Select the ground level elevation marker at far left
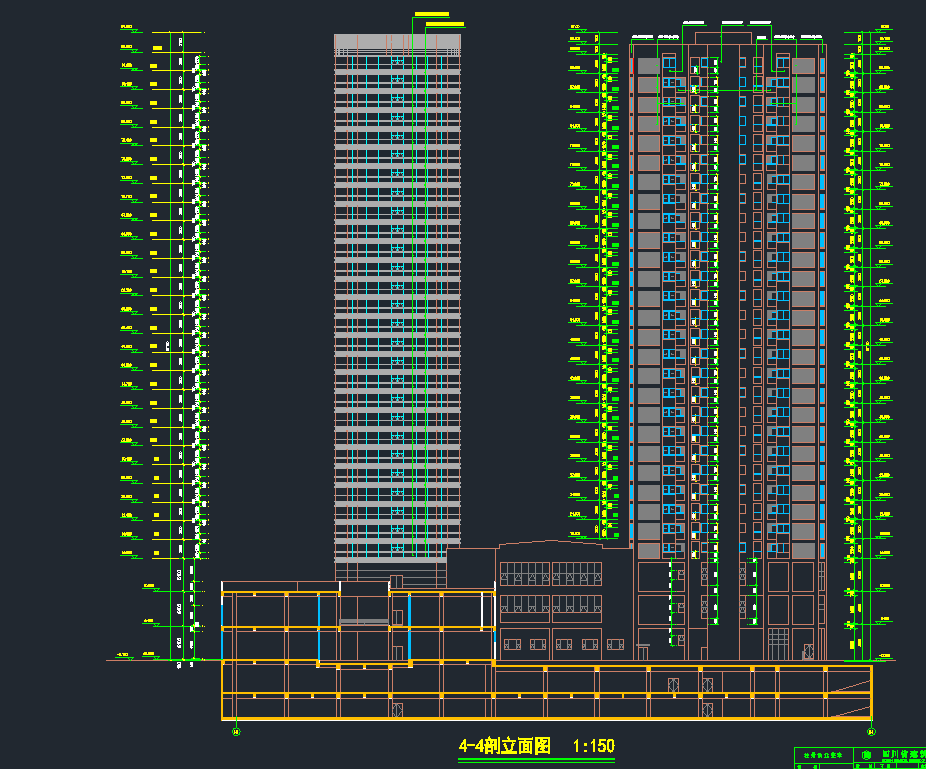The image size is (926, 769). (x=125, y=656)
